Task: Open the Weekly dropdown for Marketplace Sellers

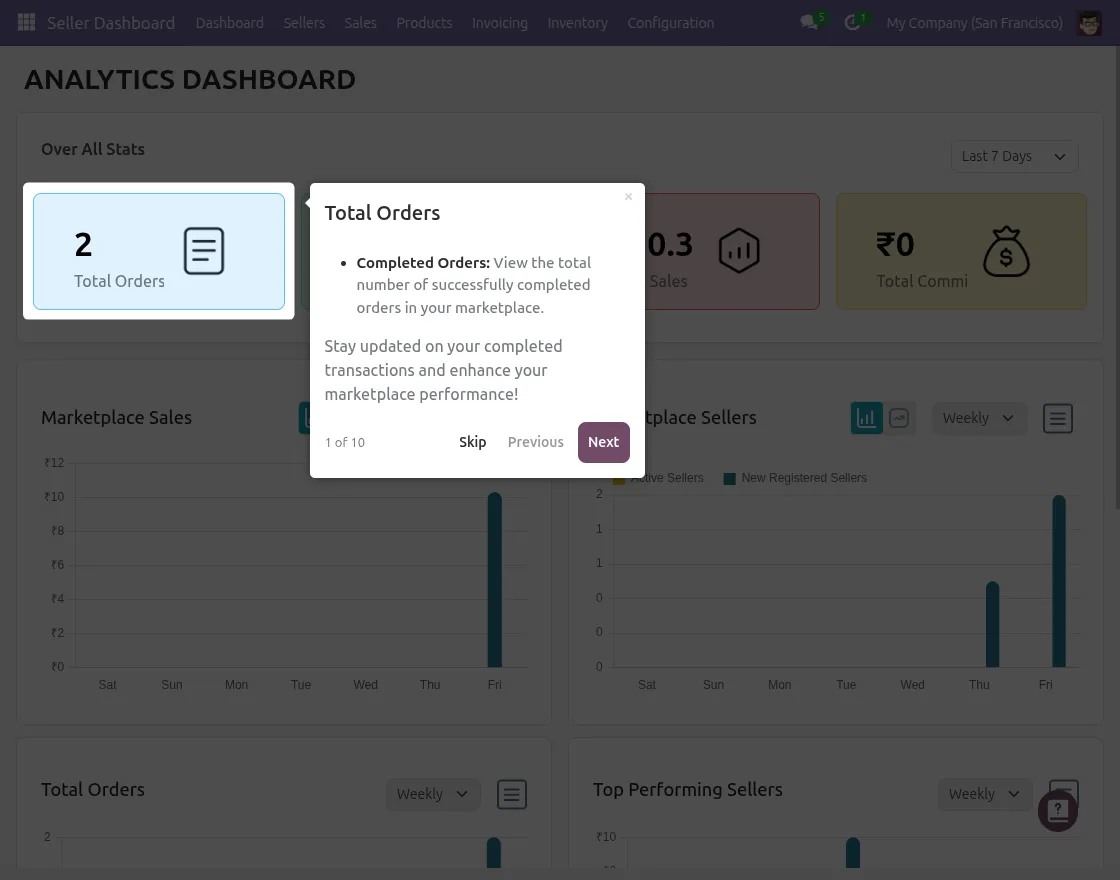Action: pyautogui.click(x=979, y=418)
